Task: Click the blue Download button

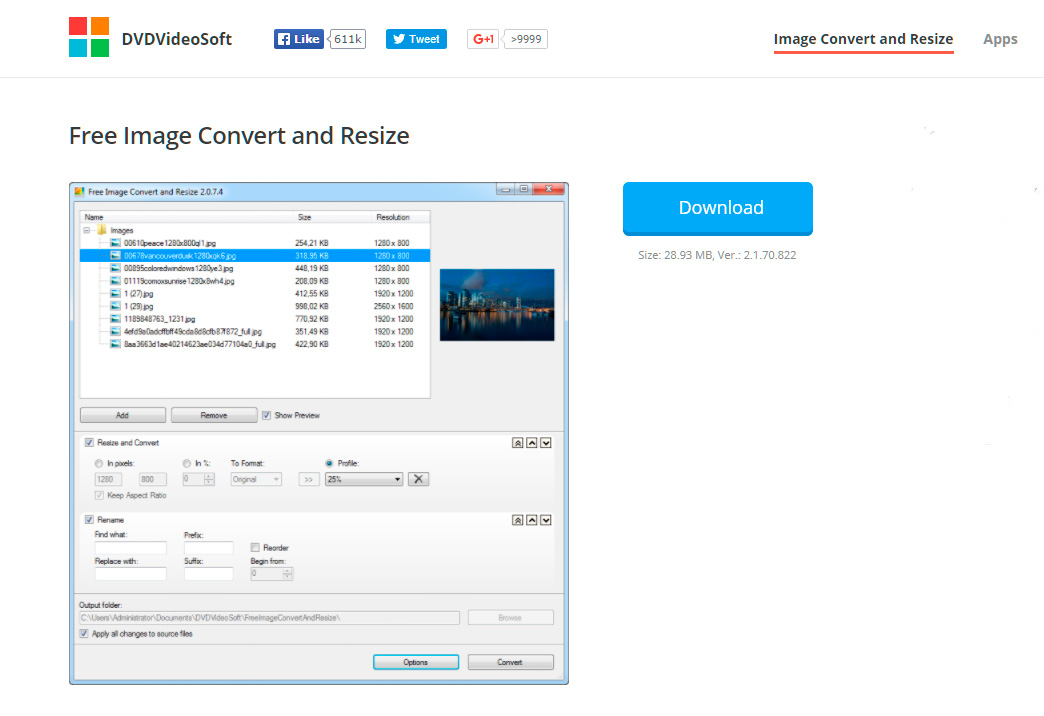Action: (718, 208)
